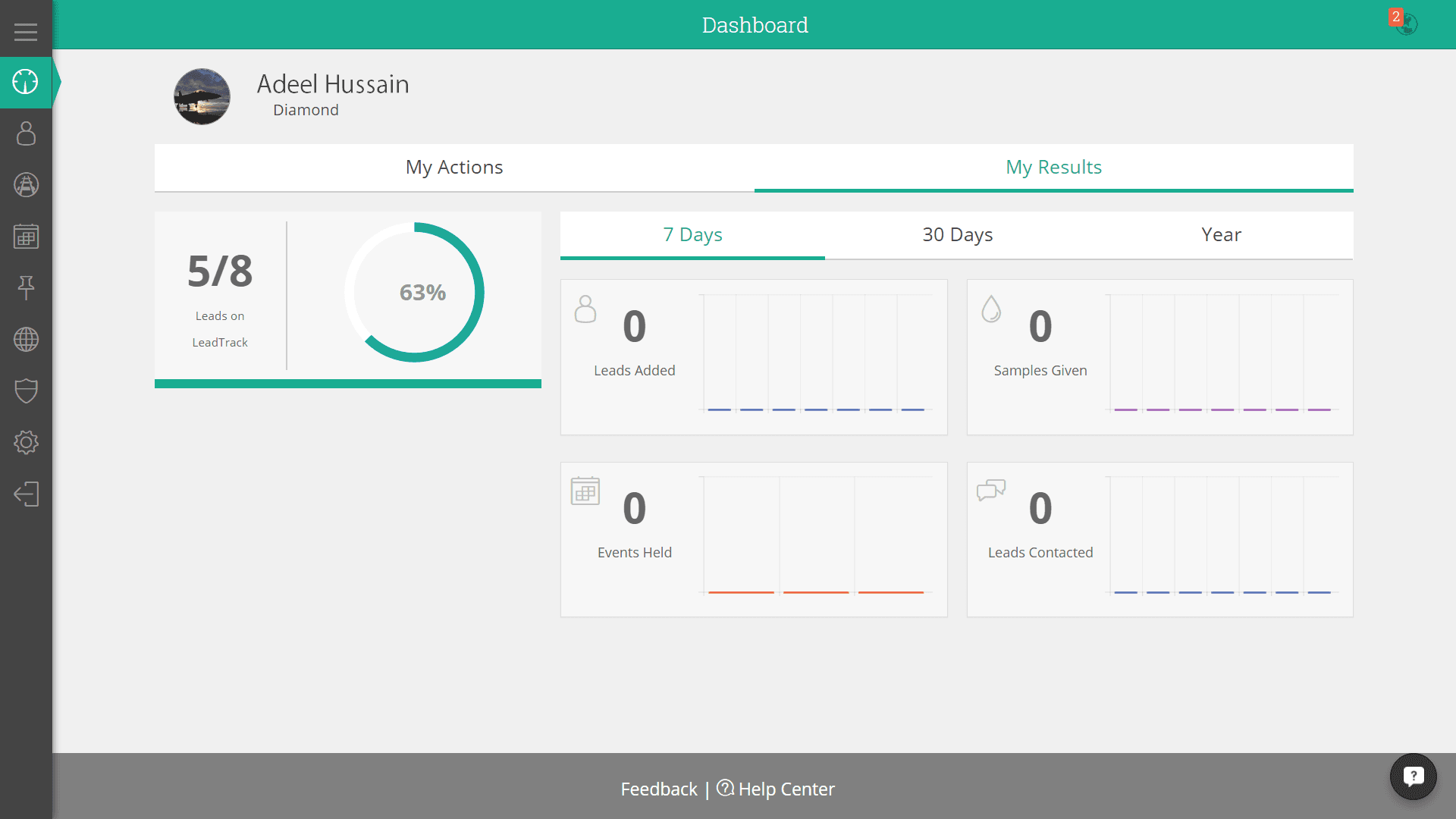Image resolution: width=1456 pixels, height=819 pixels.
Task: Switch to the My Results tab
Action: (x=1053, y=168)
